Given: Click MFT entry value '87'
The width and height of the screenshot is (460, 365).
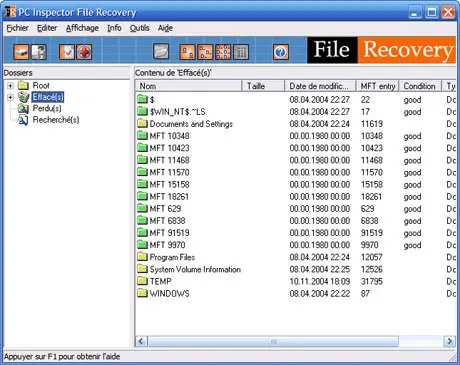Looking at the screenshot, I should click(365, 293).
